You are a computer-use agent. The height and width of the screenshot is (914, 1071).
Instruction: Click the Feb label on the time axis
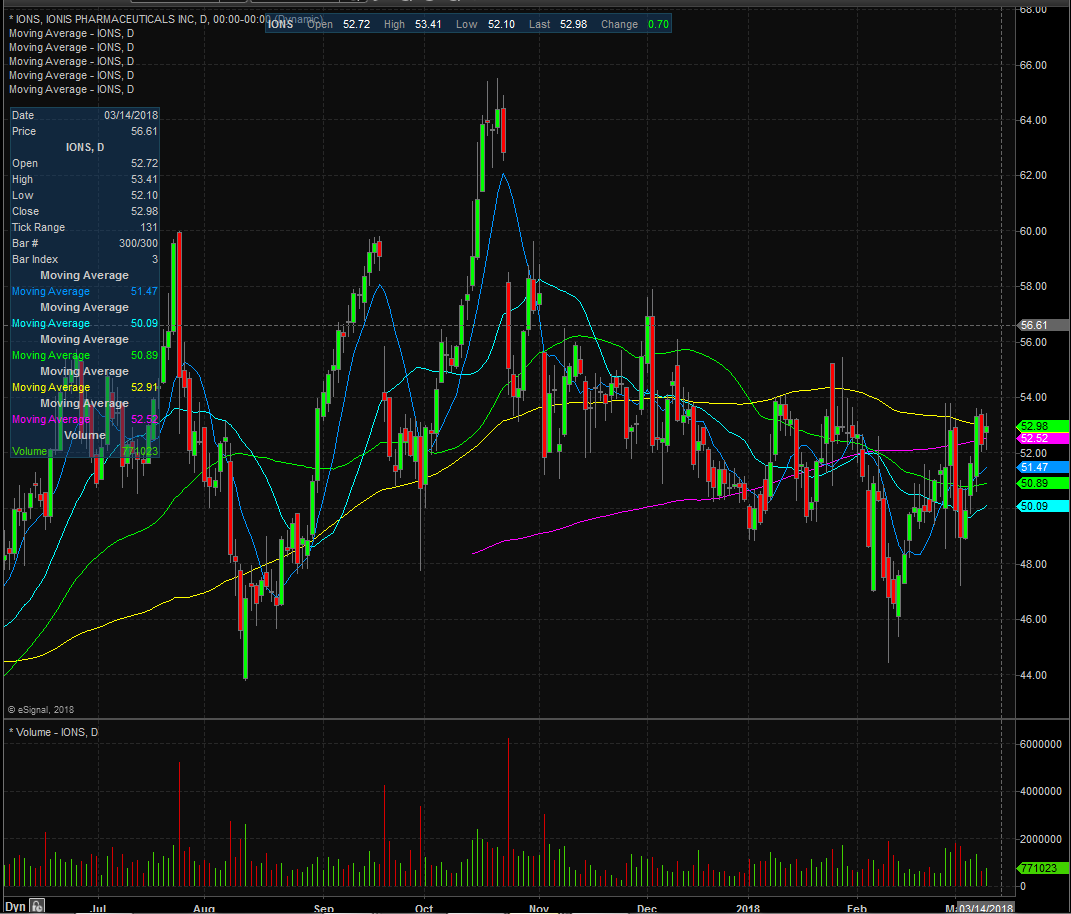pos(857,909)
